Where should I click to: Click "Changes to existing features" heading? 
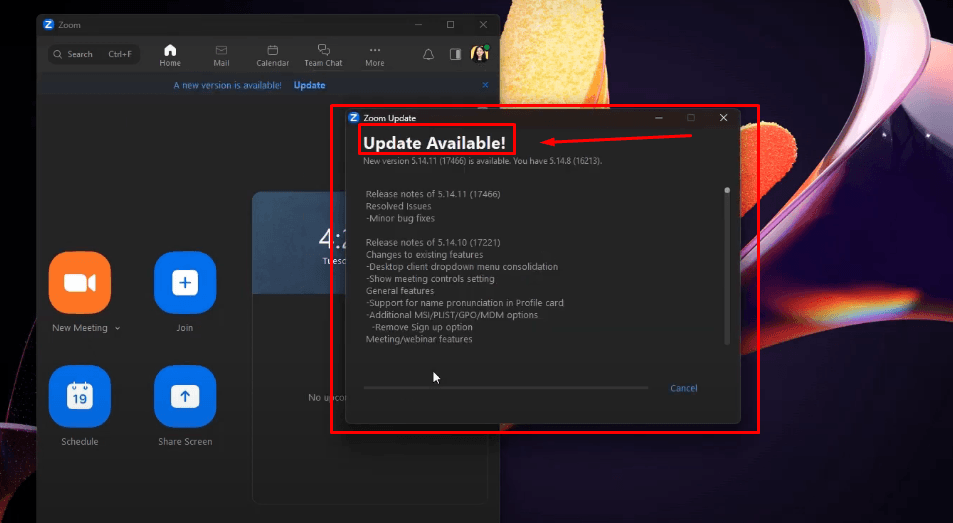click(424, 255)
